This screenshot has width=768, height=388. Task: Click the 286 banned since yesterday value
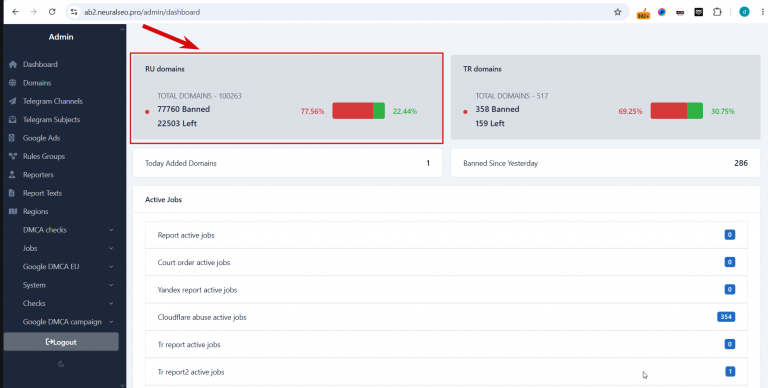coord(741,163)
